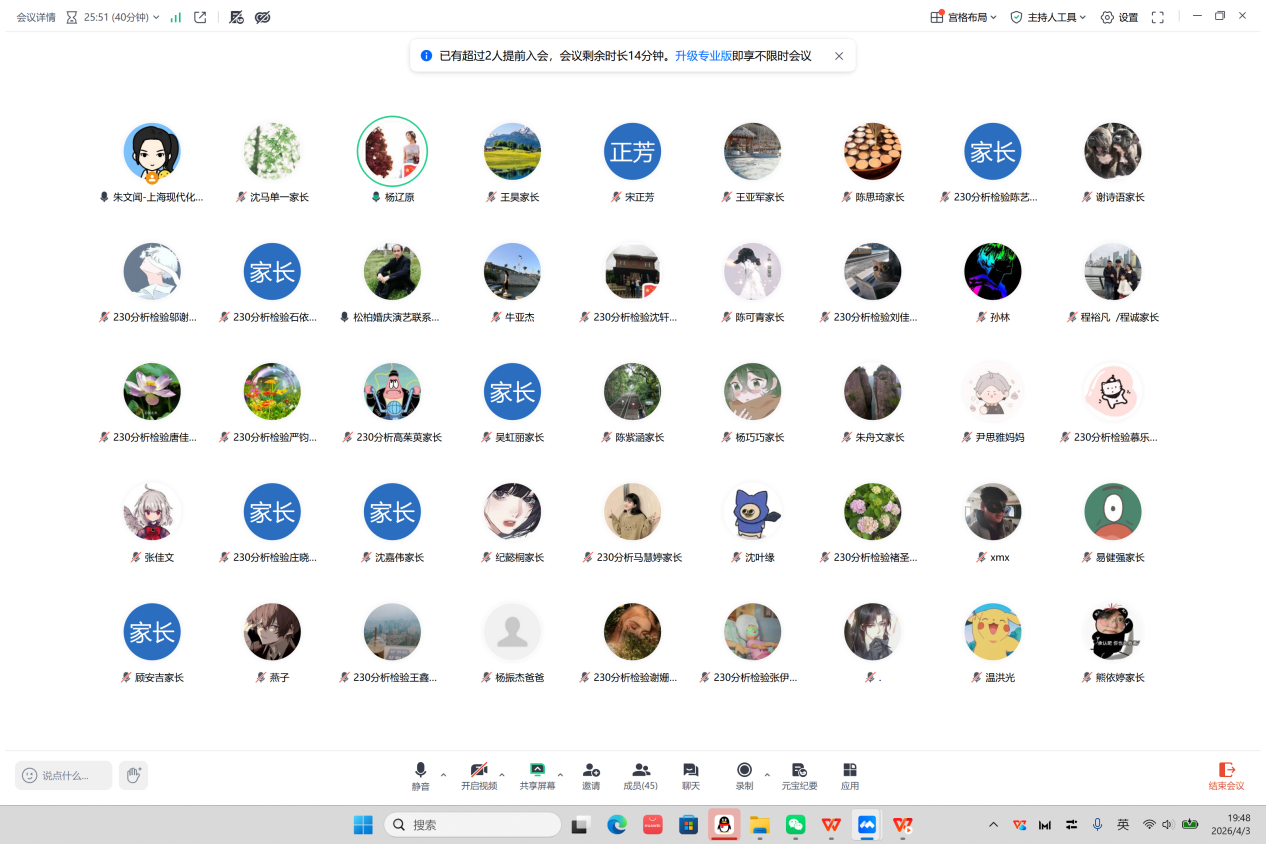Screen dimensions: 1266x844
Task: Open the 主持人工具 host tools menu
Action: click(x=1047, y=17)
